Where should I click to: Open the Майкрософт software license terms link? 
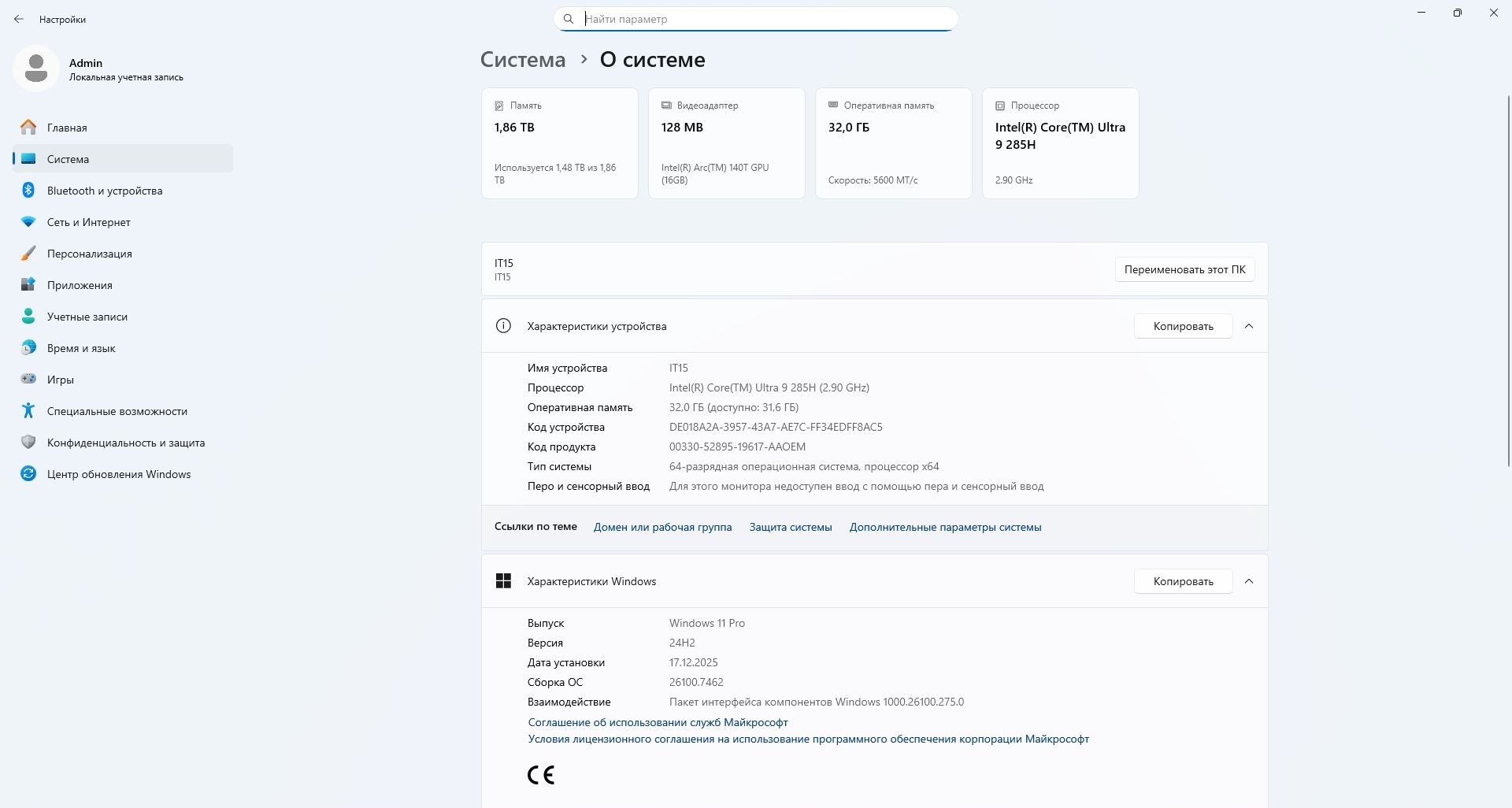(808, 739)
